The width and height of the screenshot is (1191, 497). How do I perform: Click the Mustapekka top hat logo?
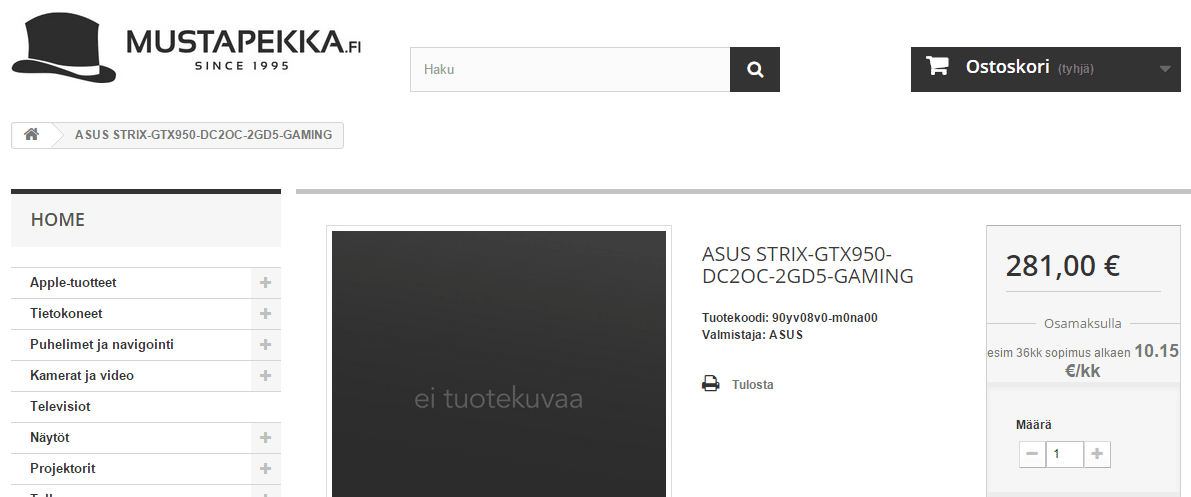pyautogui.click(x=64, y=47)
